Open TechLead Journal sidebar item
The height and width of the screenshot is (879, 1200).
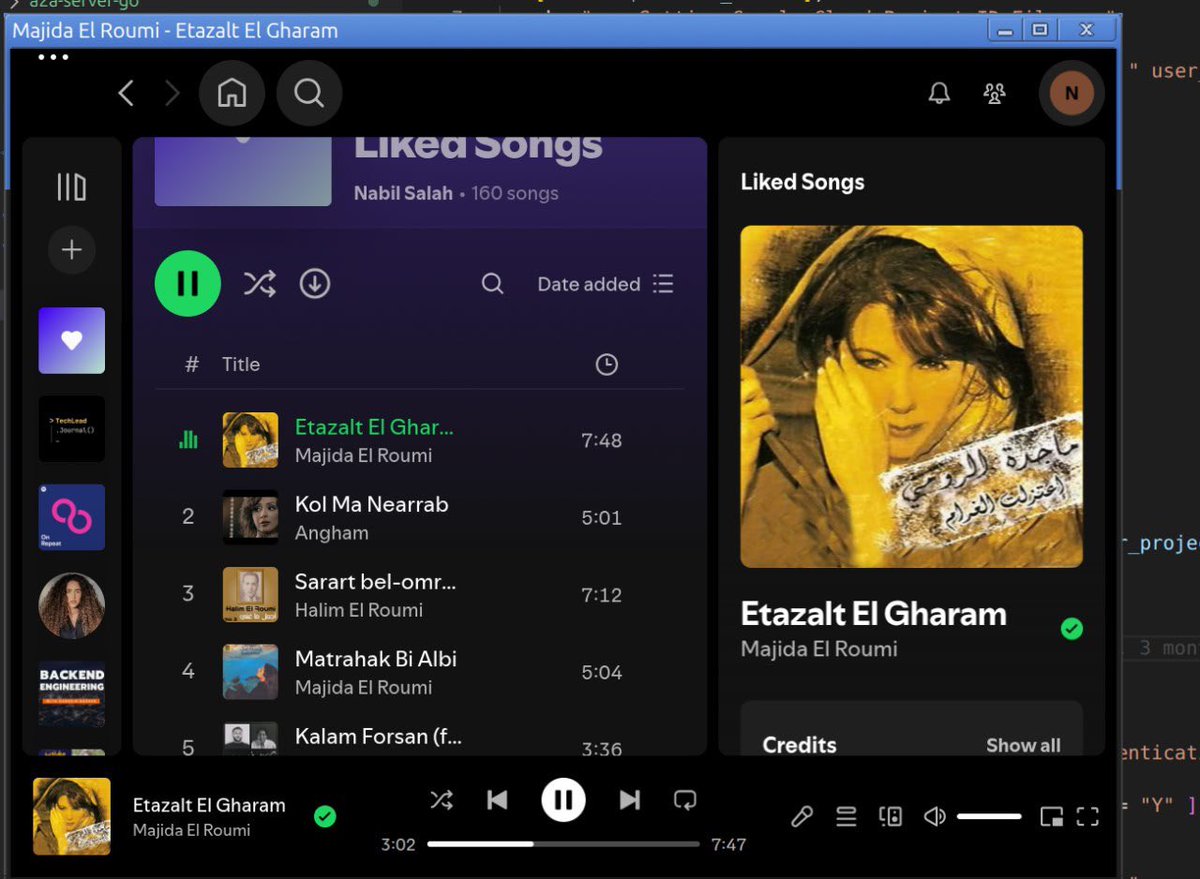(x=72, y=429)
